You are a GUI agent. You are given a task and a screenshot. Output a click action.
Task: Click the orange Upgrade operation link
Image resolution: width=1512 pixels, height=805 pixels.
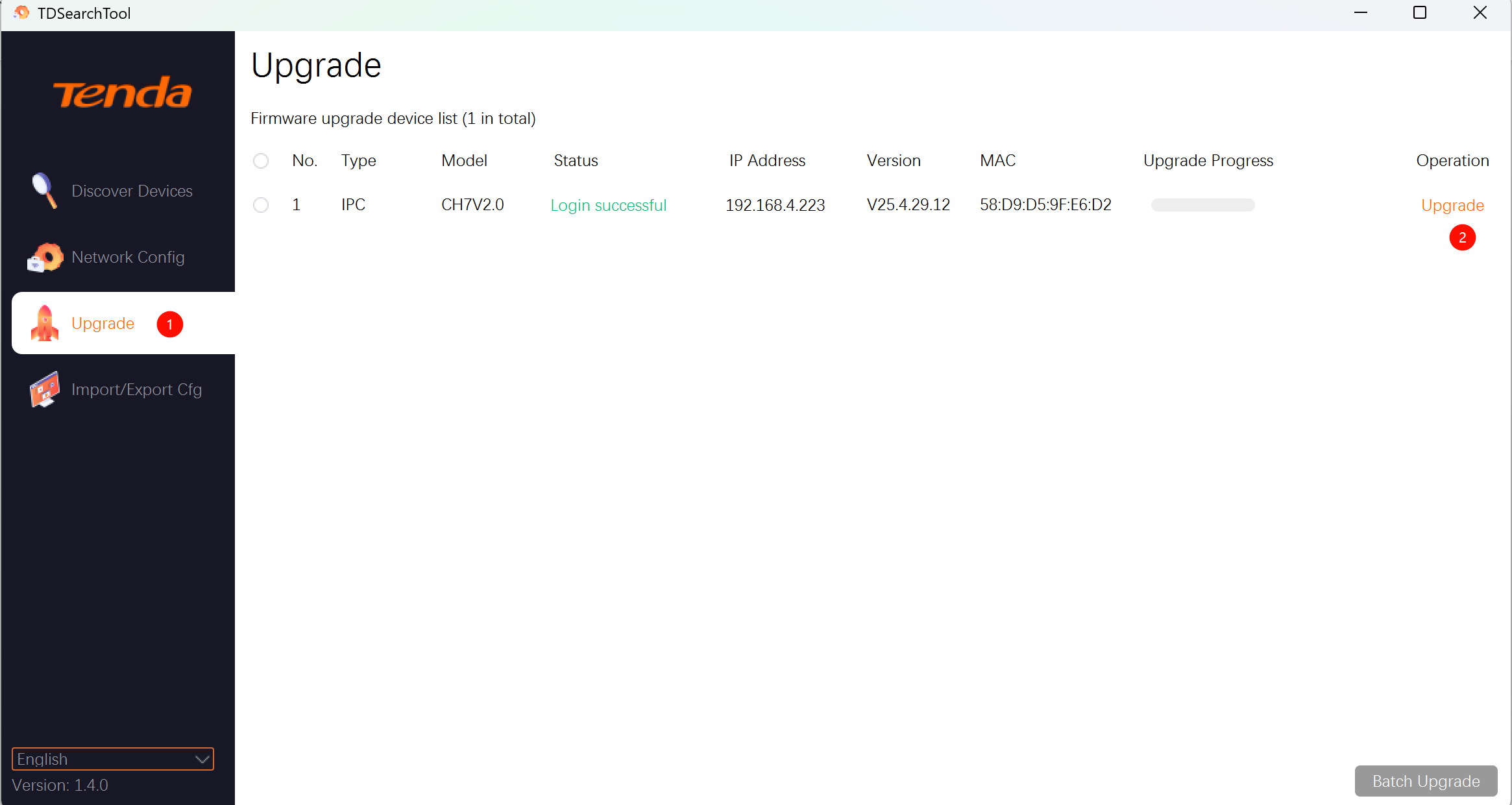pos(1452,205)
